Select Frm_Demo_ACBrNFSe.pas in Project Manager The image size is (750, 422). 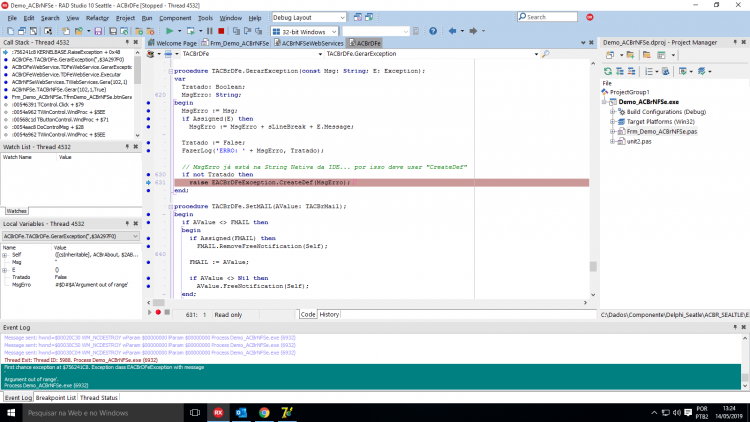662,132
